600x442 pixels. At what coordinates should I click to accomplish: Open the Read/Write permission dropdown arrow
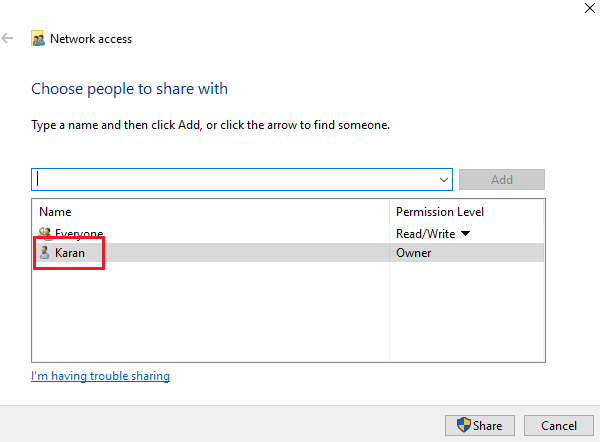tap(465, 234)
